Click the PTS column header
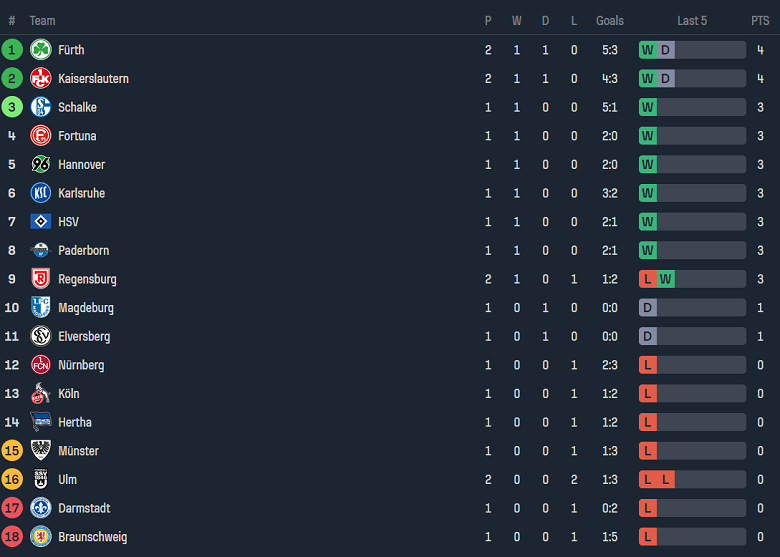The image size is (780, 557). tap(760, 21)
